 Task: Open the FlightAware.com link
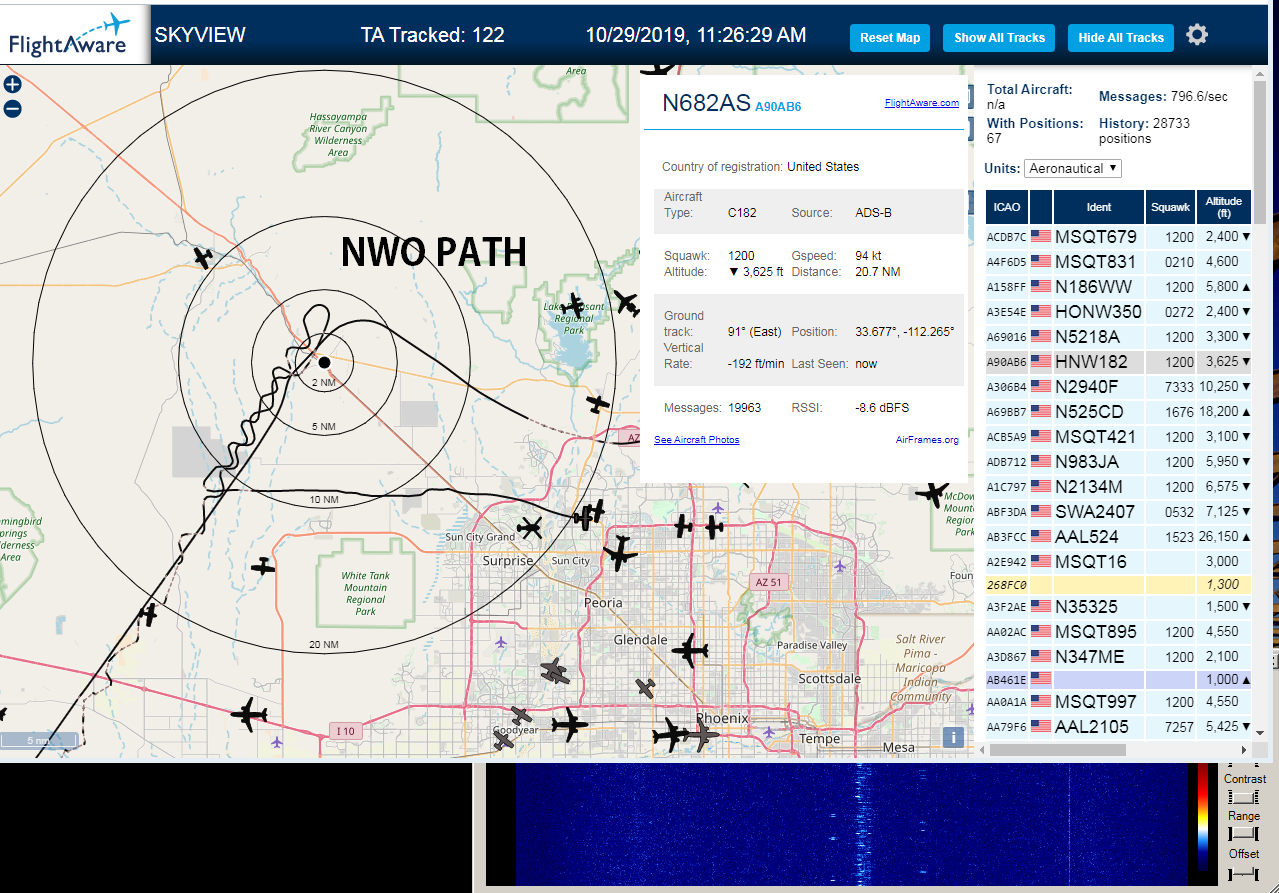click(x=921, y=103)
